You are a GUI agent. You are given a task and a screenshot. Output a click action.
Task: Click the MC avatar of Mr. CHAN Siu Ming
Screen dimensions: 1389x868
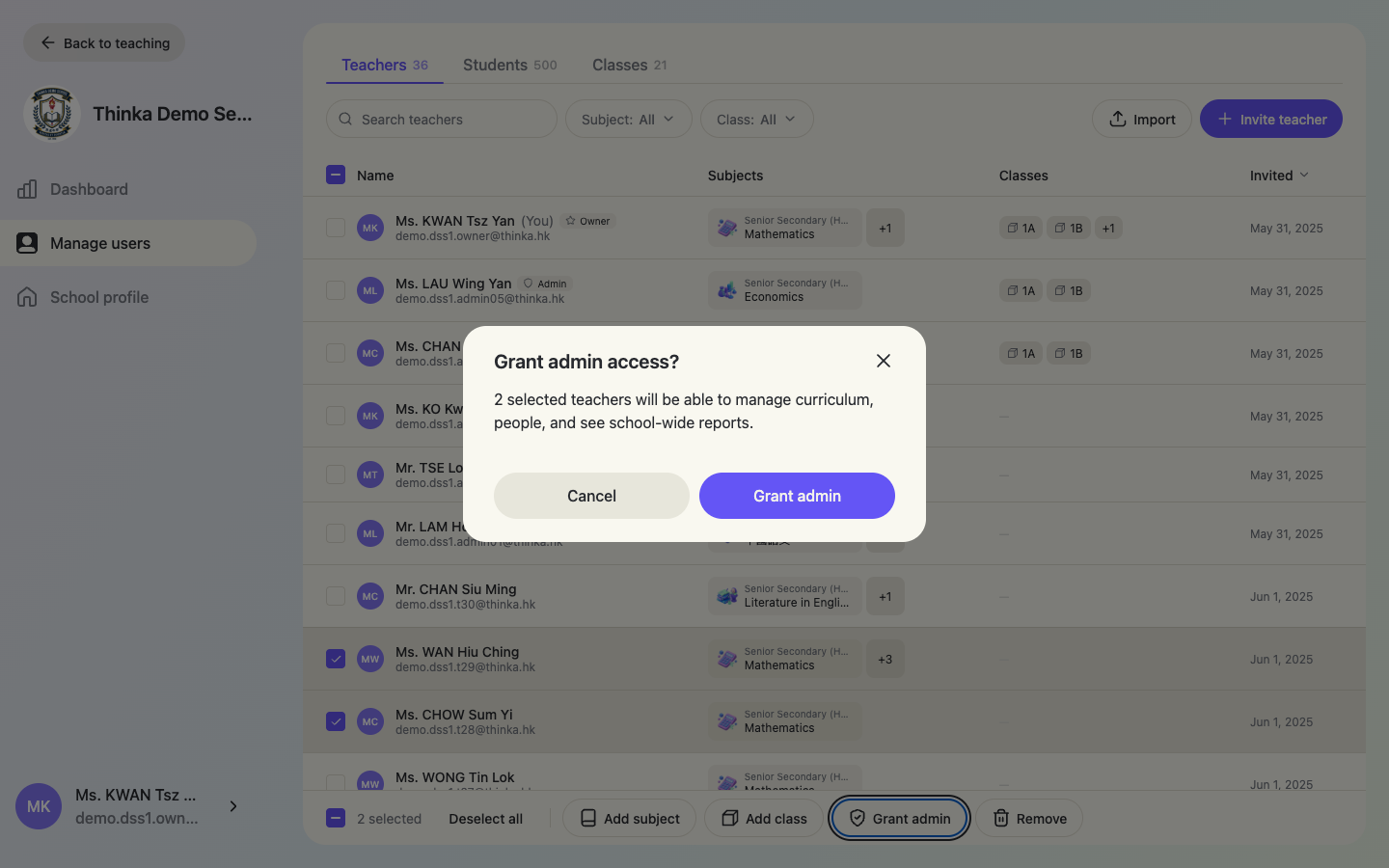coord(370,596)
